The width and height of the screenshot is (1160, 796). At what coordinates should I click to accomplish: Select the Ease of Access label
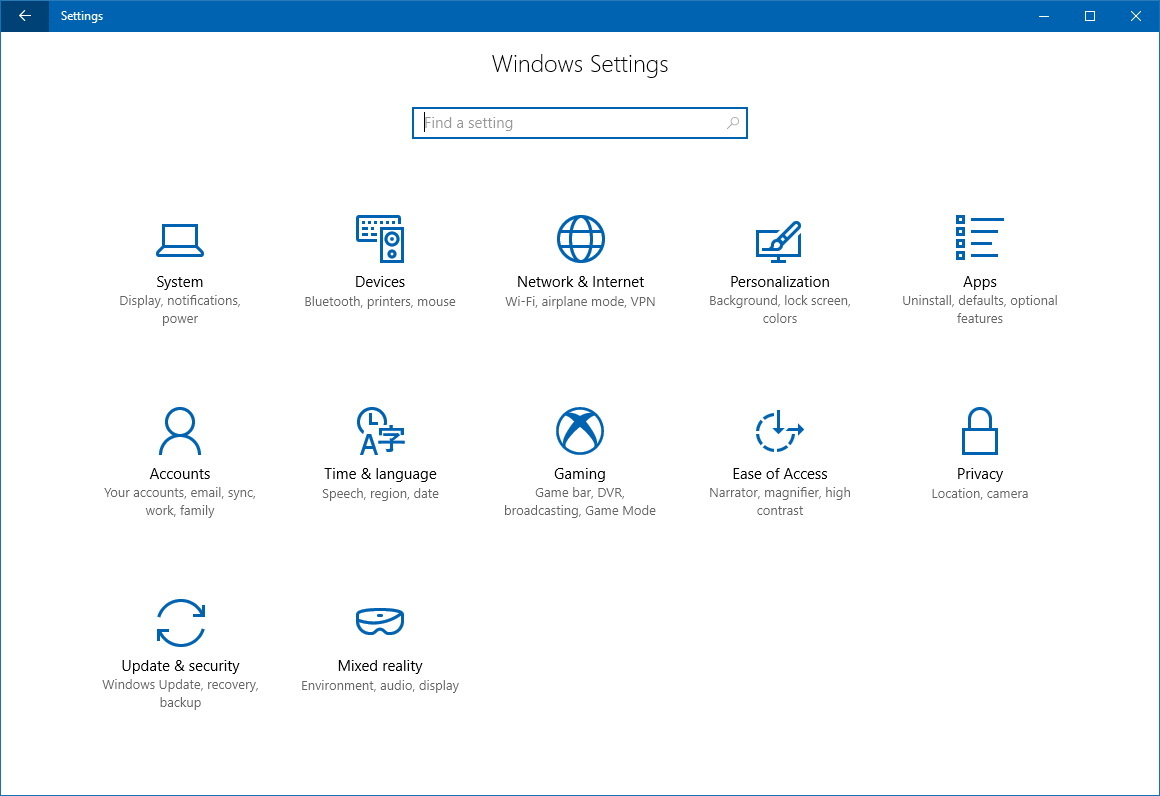coord(780,473)
